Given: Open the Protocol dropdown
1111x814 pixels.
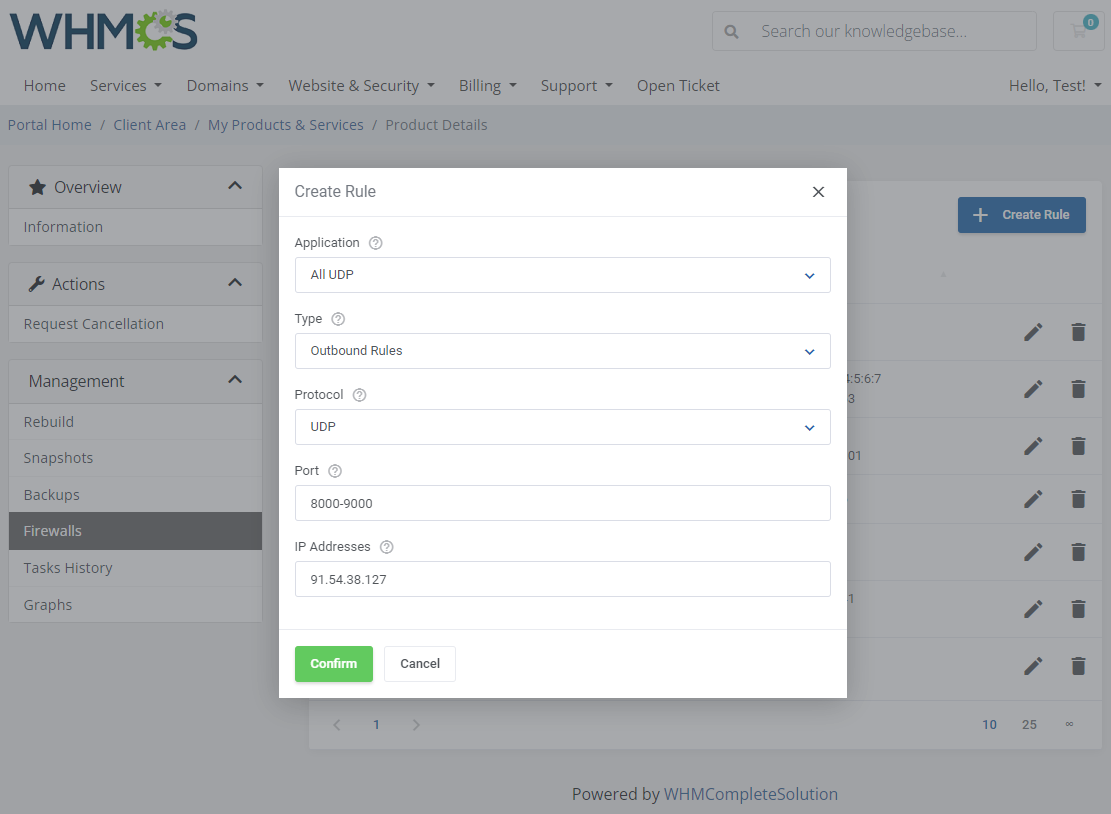Looking at the screenshot, I should pyautogui.click(x=562, y=427).
